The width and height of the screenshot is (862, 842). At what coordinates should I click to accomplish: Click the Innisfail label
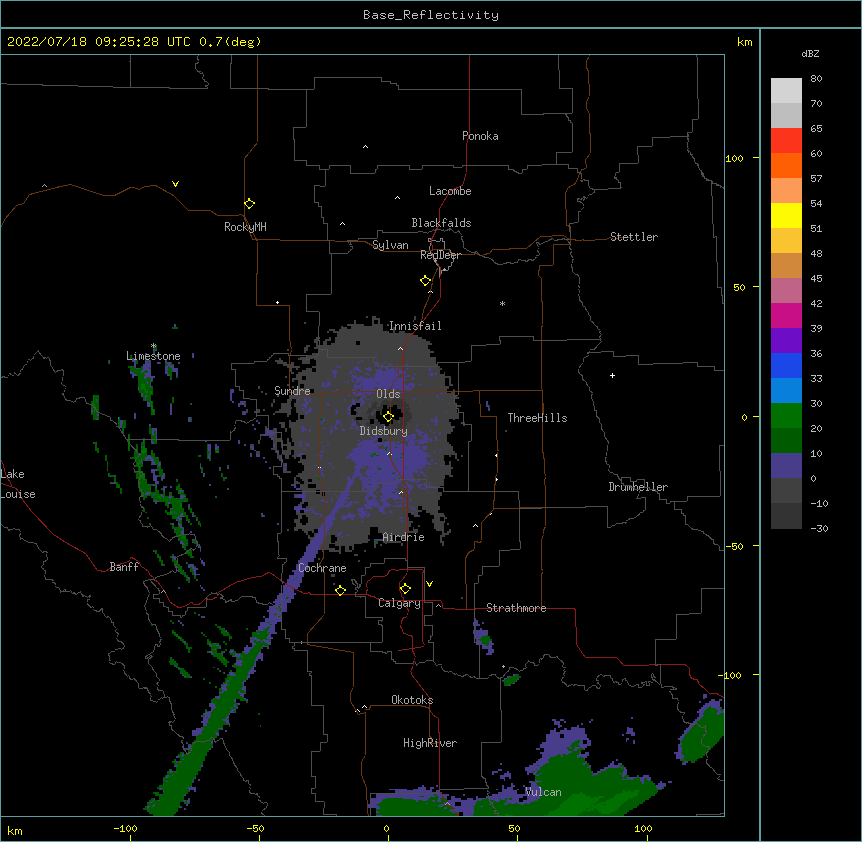pos(415,326)
